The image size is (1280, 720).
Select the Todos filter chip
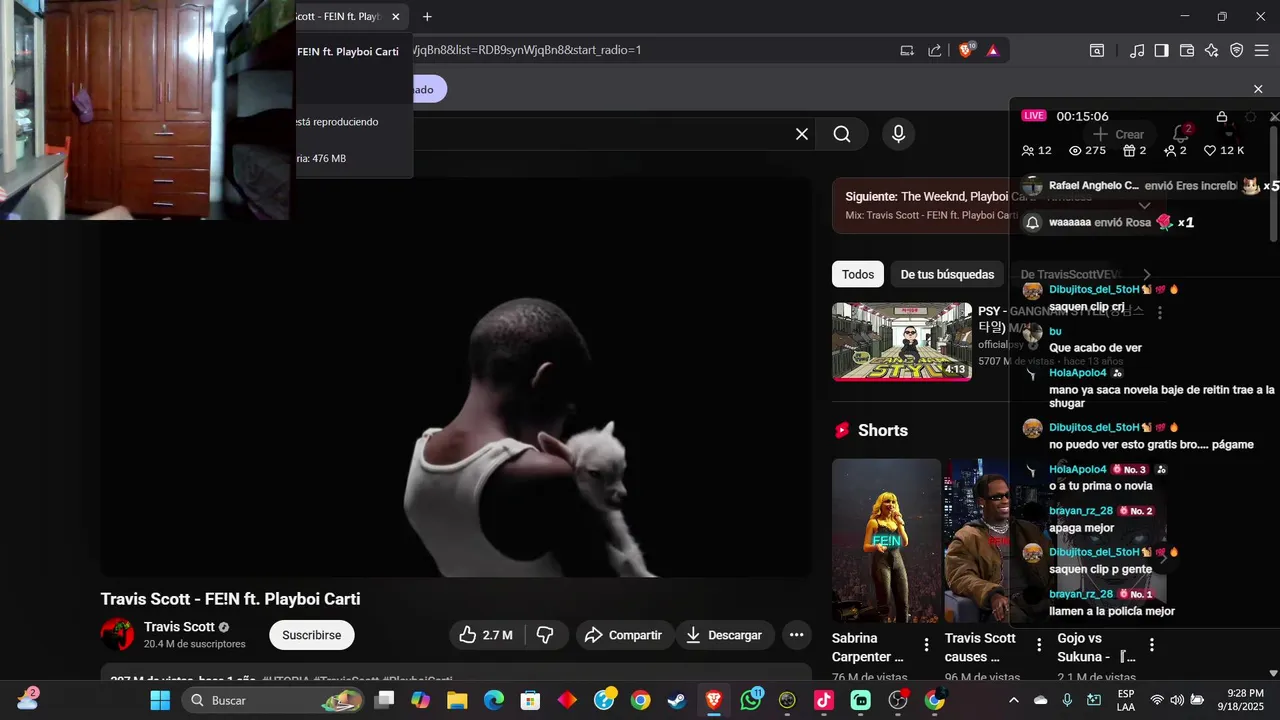(857, 274)
